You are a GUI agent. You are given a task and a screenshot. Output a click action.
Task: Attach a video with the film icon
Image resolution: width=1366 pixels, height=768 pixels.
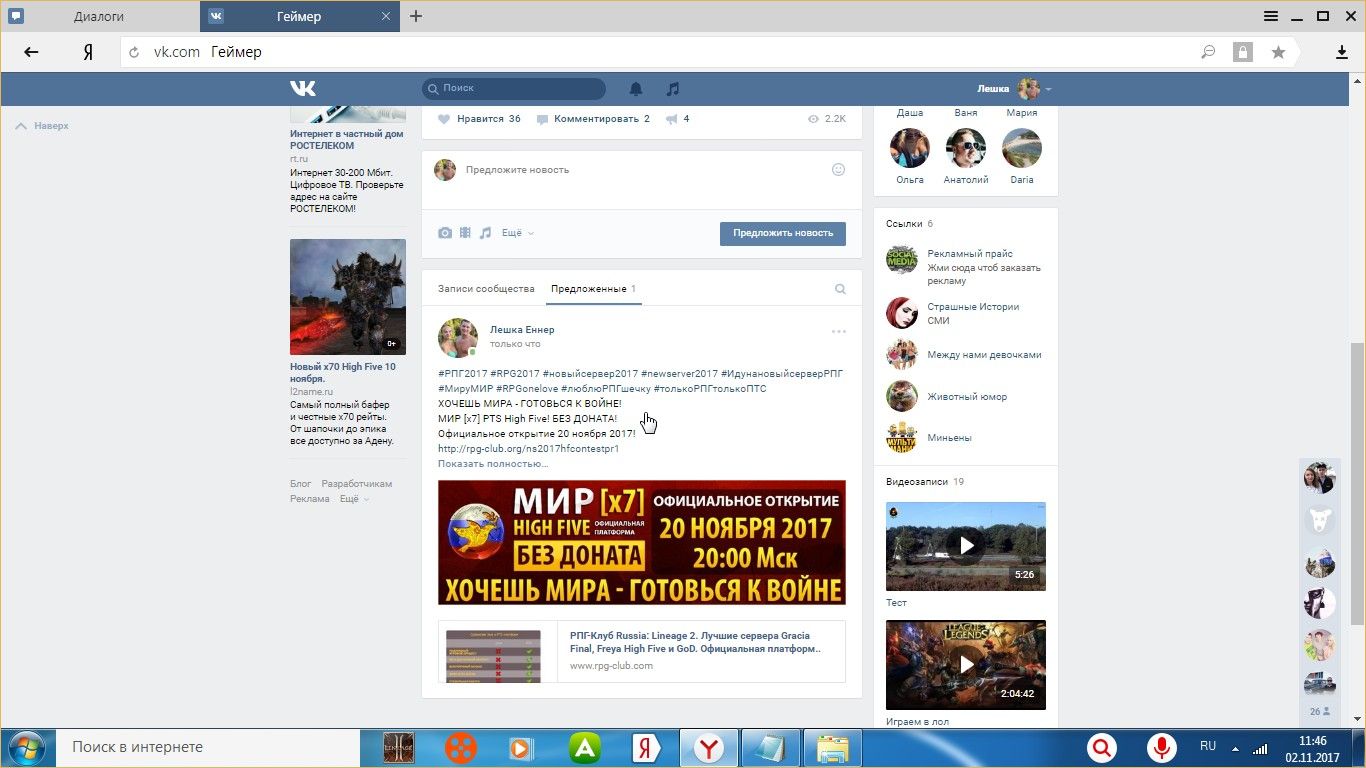465,233
